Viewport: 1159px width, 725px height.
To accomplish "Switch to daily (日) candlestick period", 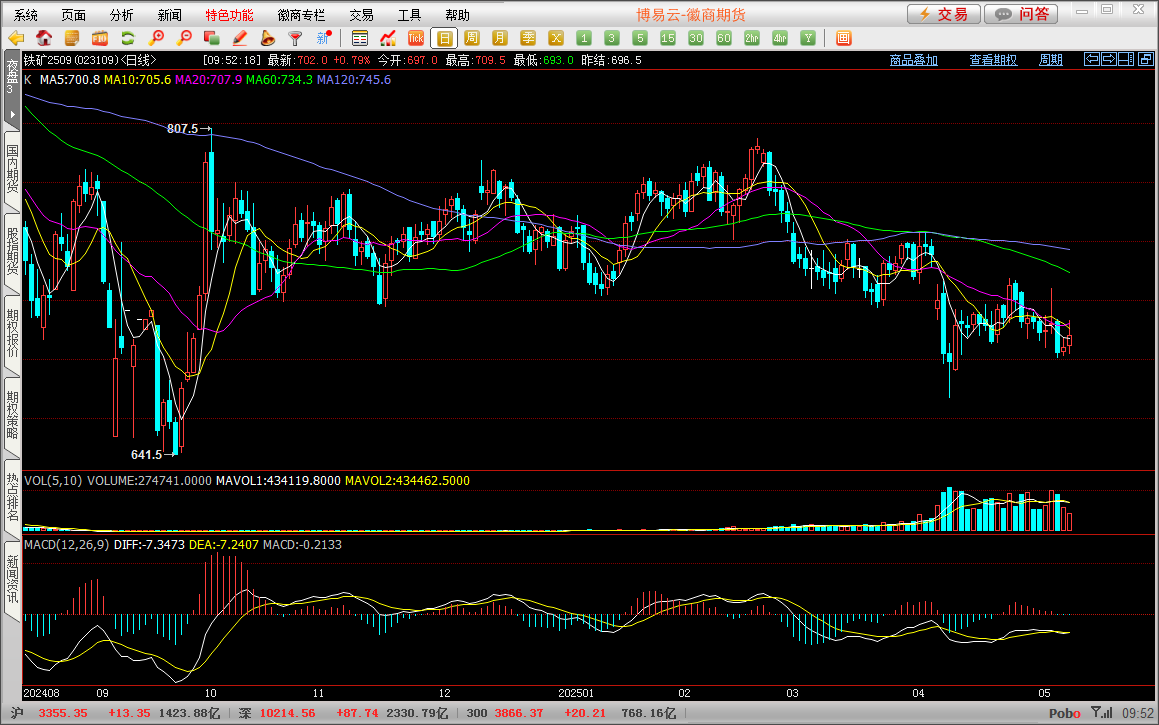I will (444, 38).
